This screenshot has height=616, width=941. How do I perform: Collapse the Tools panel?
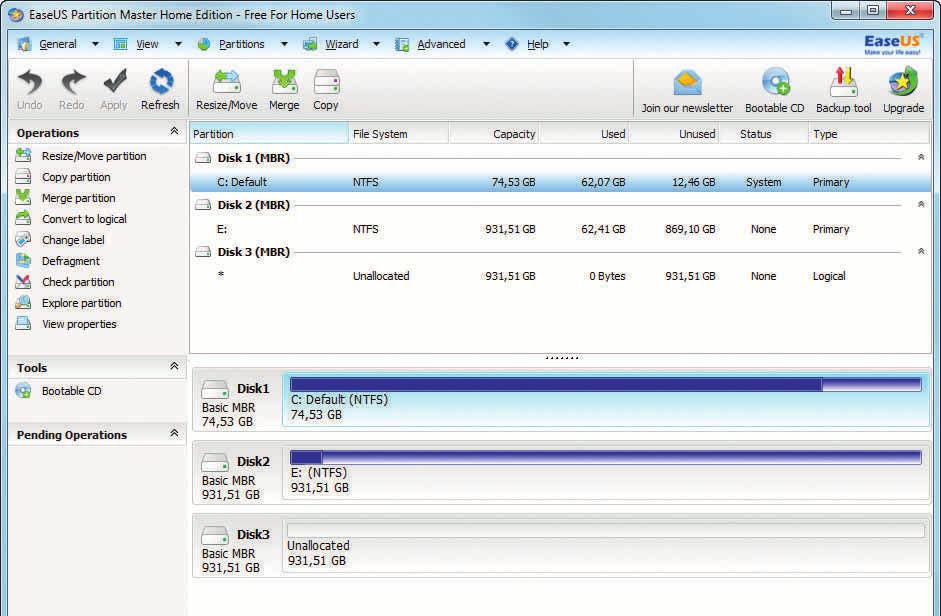coord(174,366)
